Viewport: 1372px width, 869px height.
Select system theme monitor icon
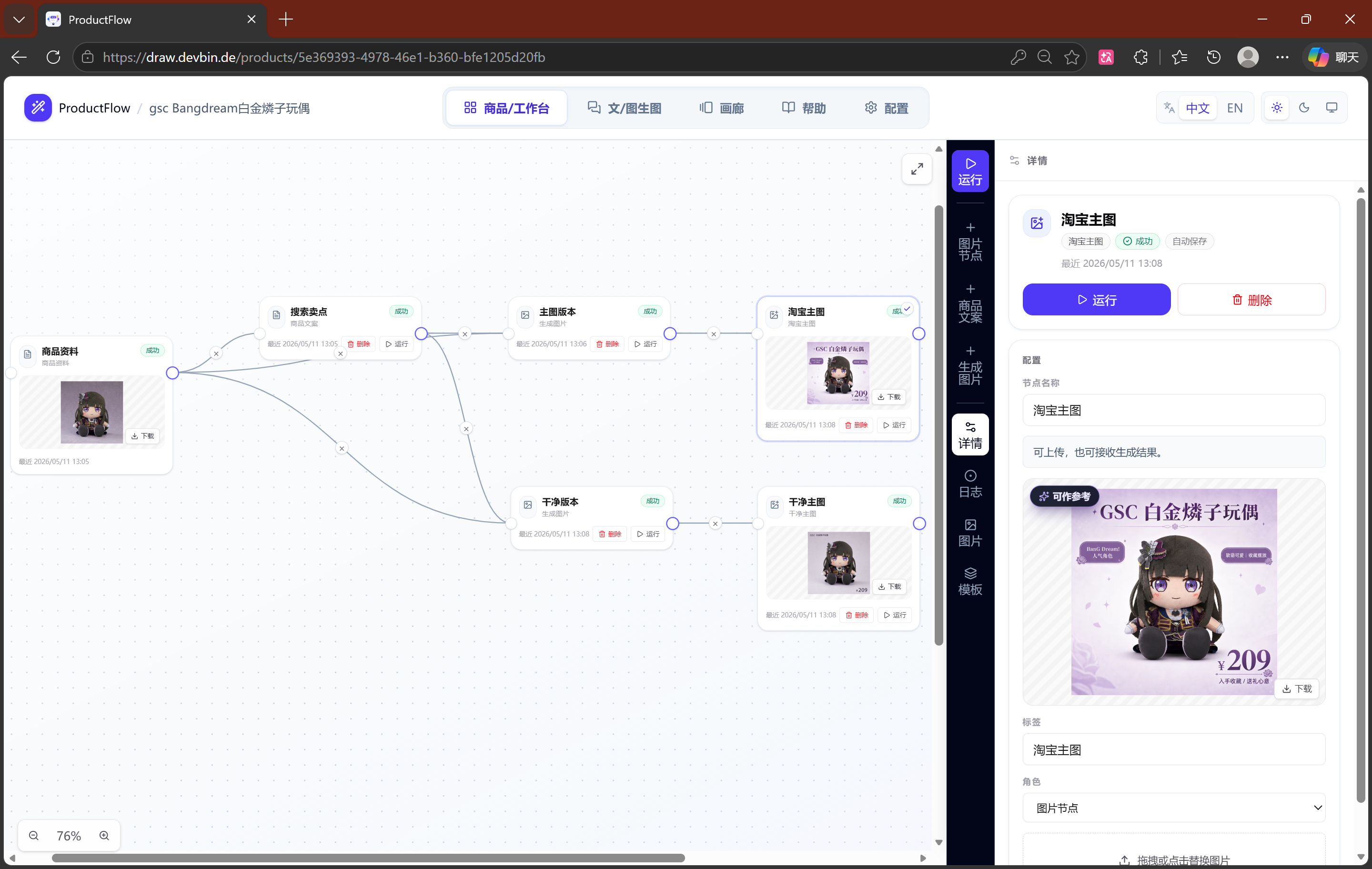coord(1332,108)
